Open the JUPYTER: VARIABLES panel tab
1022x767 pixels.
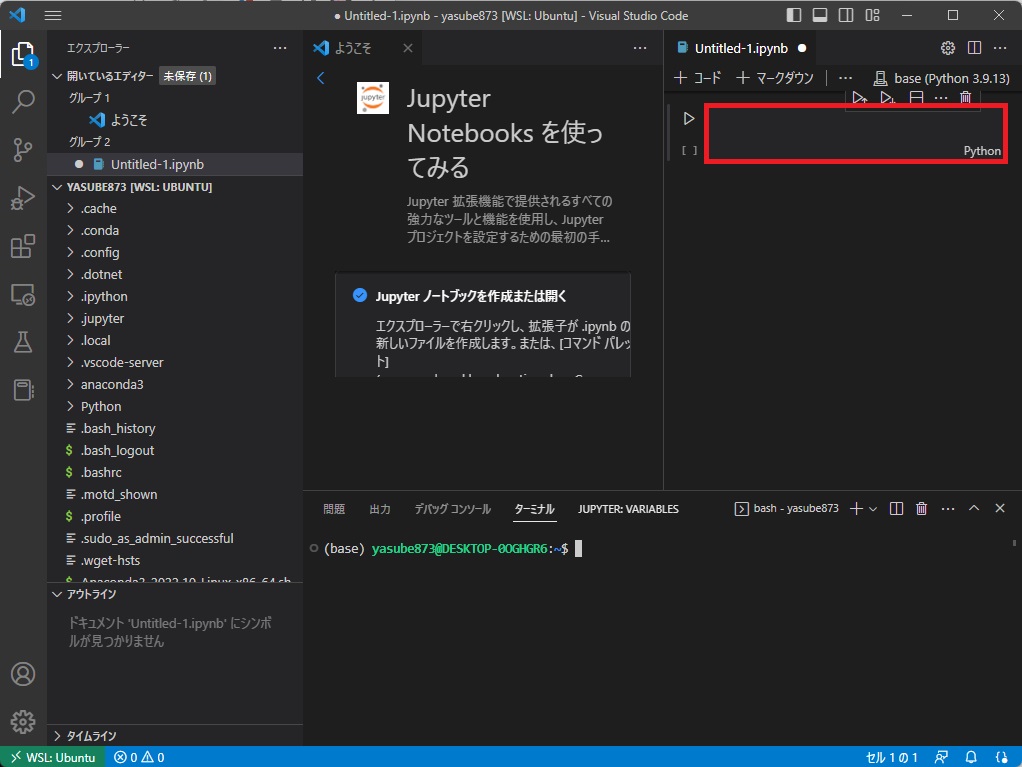click(x=628, y=509)
